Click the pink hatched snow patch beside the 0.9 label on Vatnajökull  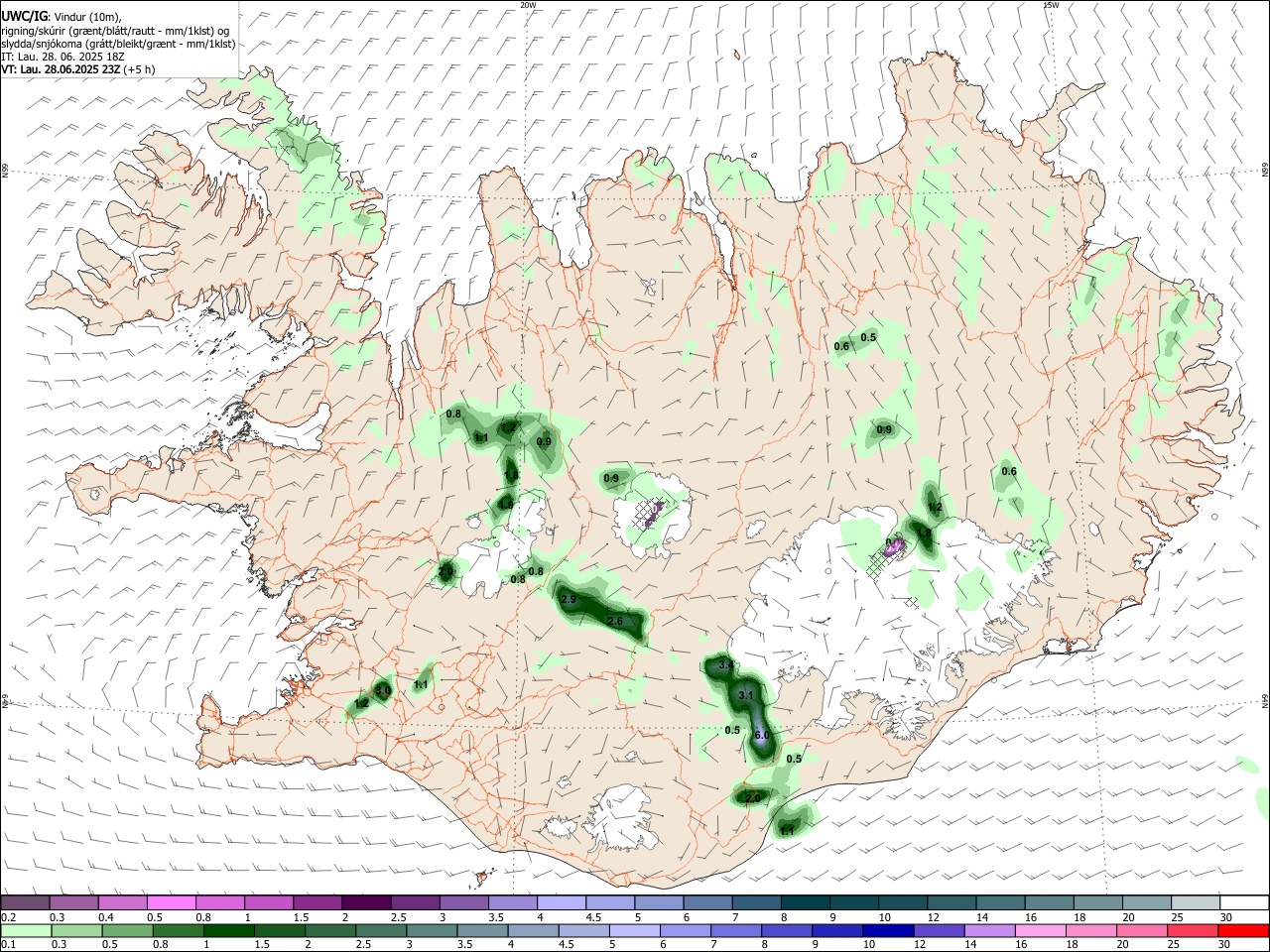click(x=896, y=546)
